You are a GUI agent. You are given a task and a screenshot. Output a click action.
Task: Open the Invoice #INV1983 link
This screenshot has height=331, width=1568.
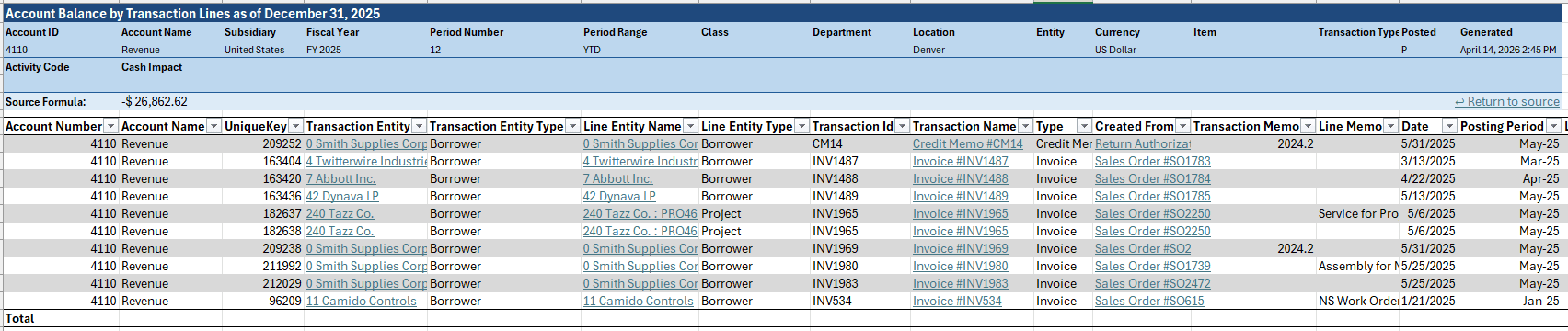(x=961, y=283)
